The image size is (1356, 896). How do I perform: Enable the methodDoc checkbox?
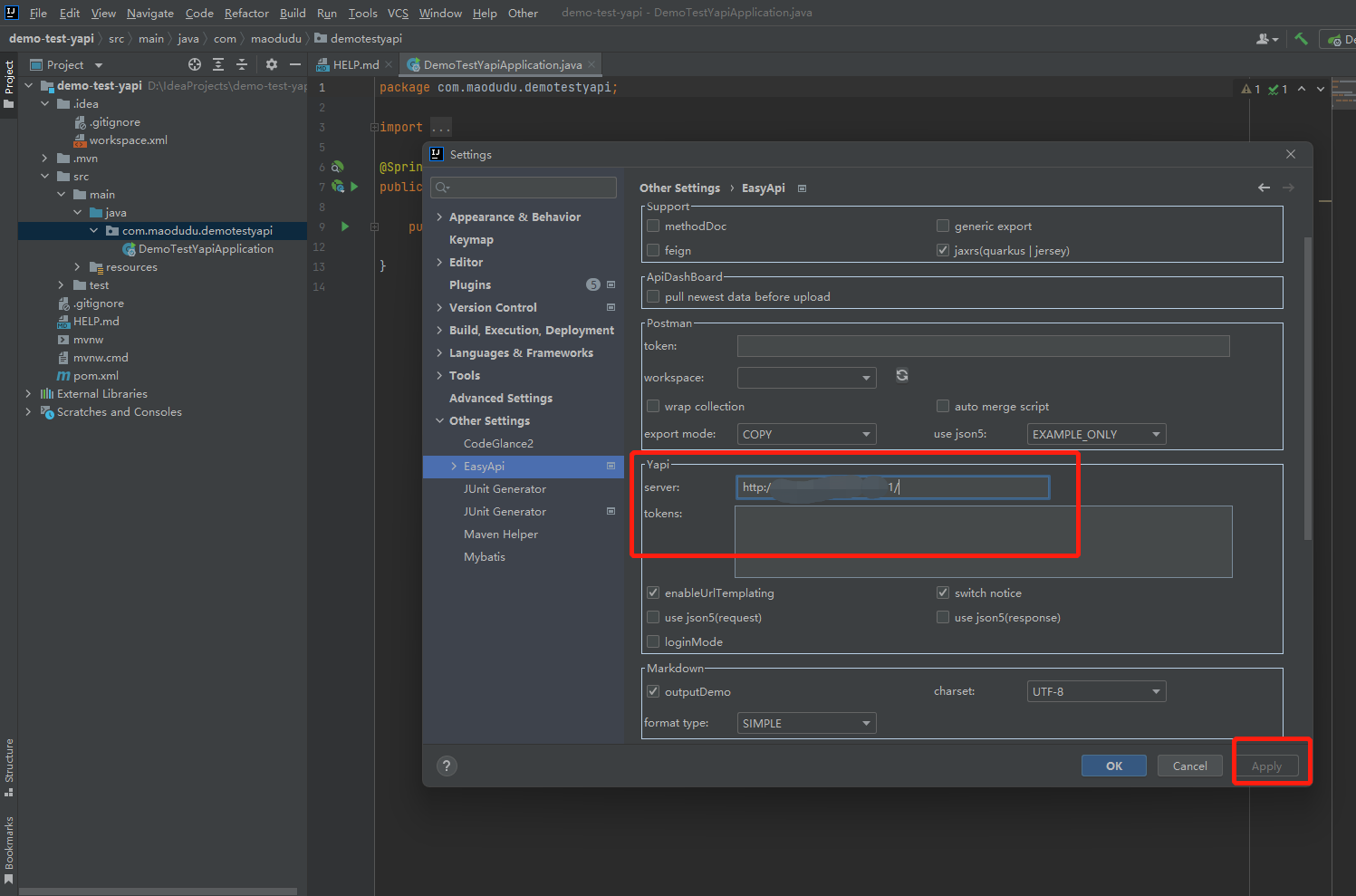coord(653,226)
